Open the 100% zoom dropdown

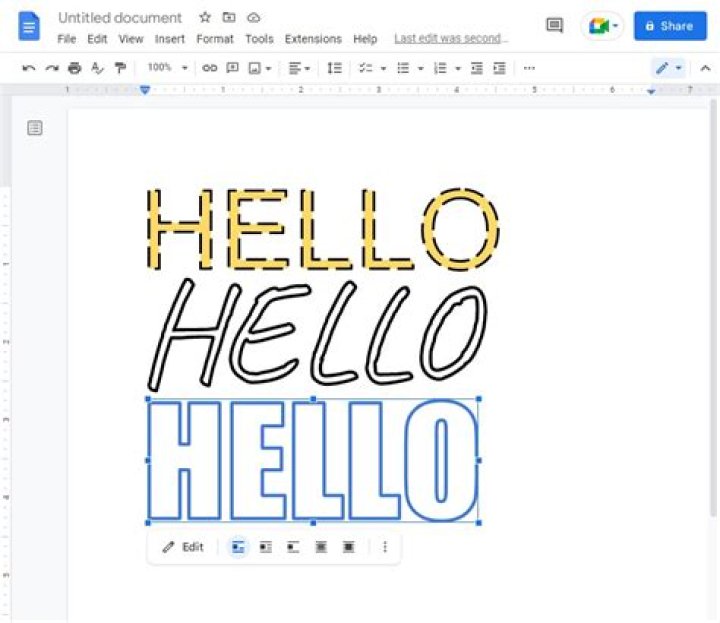(167, 68)
